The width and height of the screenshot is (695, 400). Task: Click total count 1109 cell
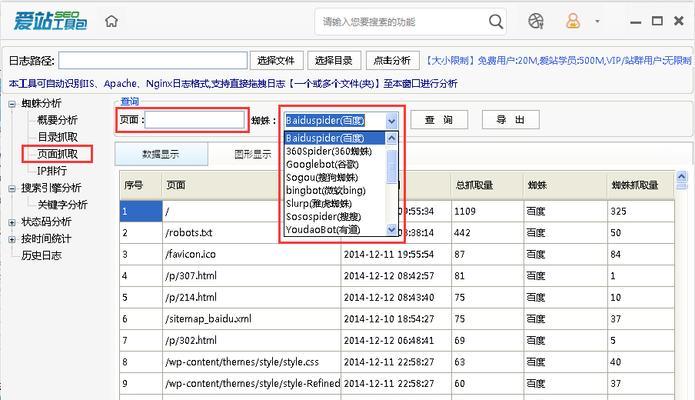tap(487, 211)
